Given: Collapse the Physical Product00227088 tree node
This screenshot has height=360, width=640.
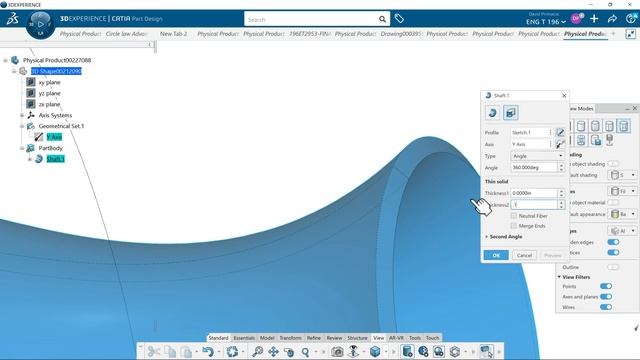Looking at the screenshot, I should click(x=5, y=60).
